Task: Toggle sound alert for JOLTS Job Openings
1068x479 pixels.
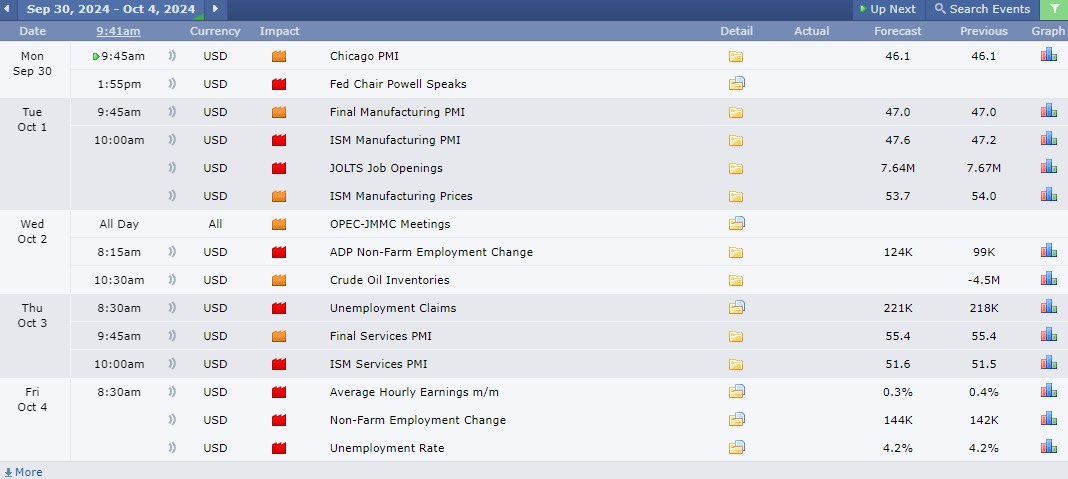Action: click(172, 168)
